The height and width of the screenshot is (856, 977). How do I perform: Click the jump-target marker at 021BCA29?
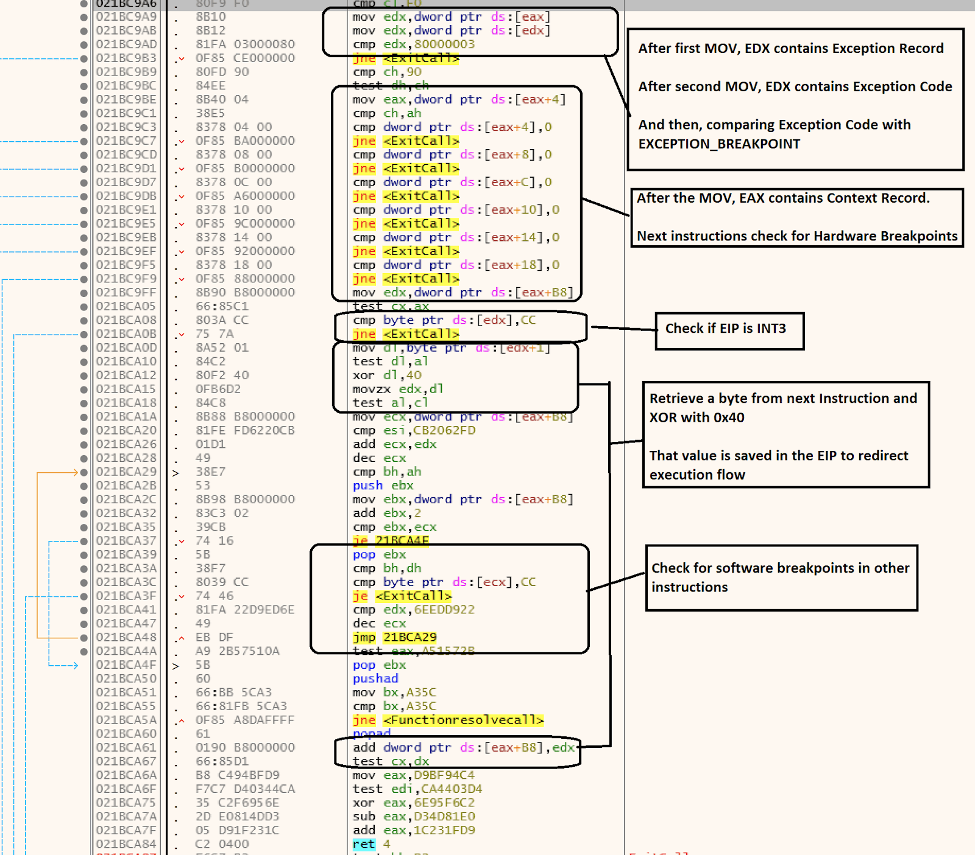[176, 473]
